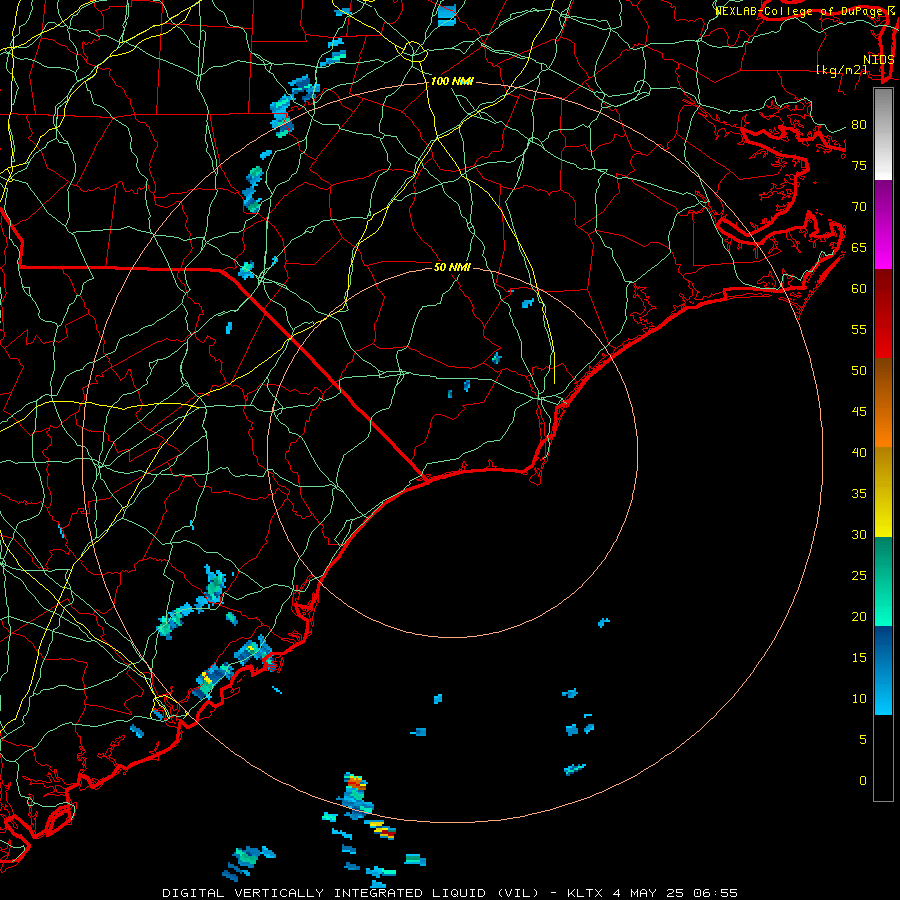Pick the orange-brown segment of VIL legend
900x900 pixels.
pos(883,402)
